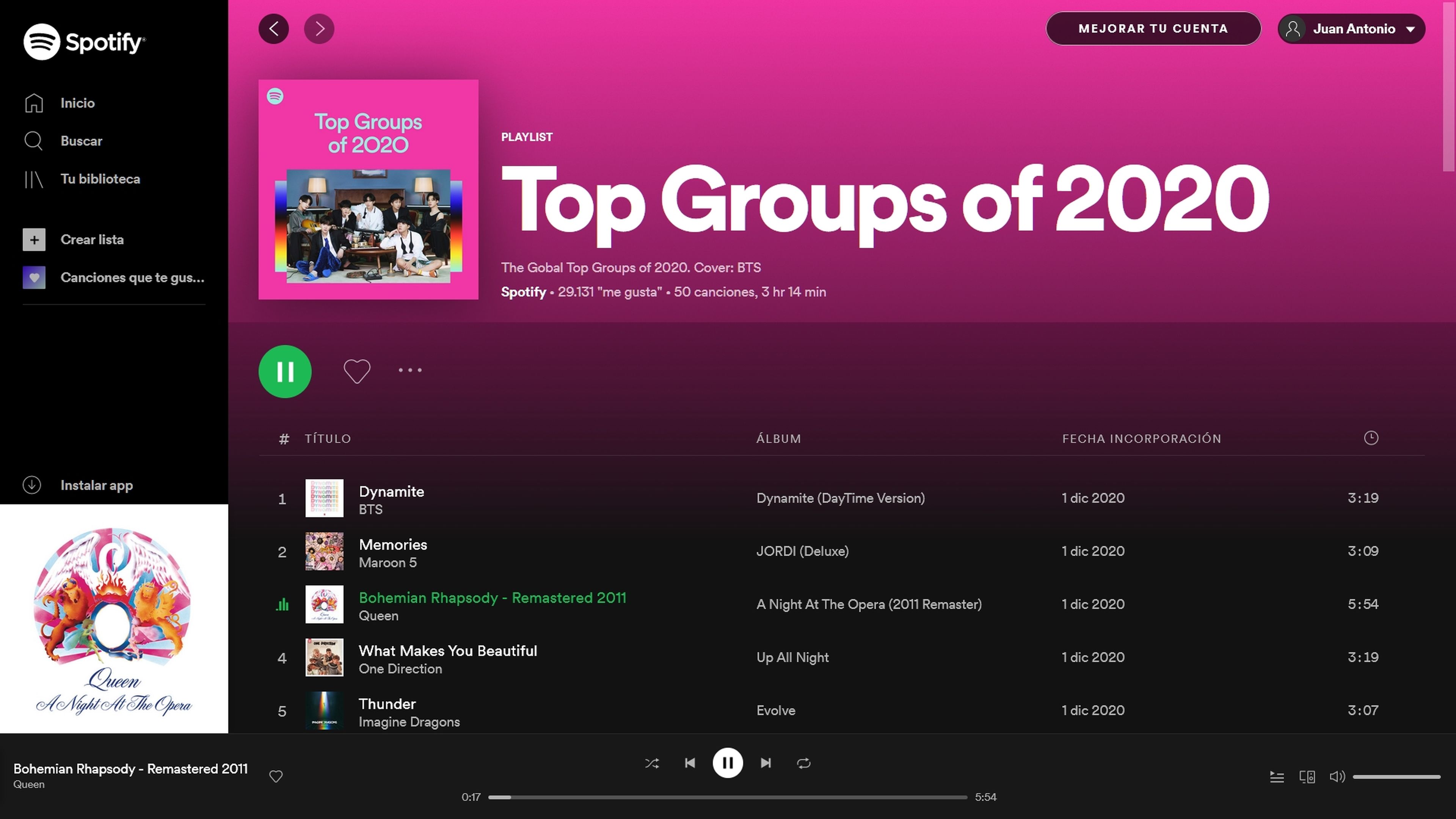The width and height of the screenshot is (1456, 819).
Task: Open the Up All Night album link
Action: coord(792,657)
